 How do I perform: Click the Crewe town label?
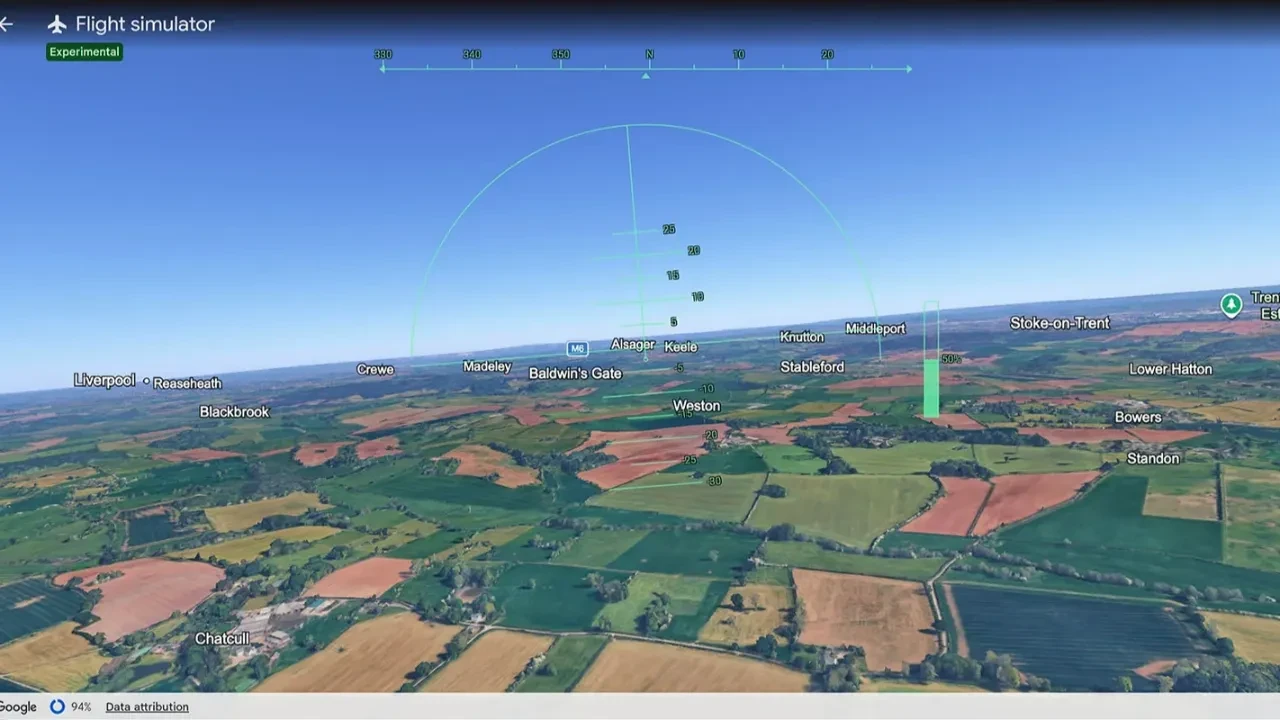coord(375,370)
